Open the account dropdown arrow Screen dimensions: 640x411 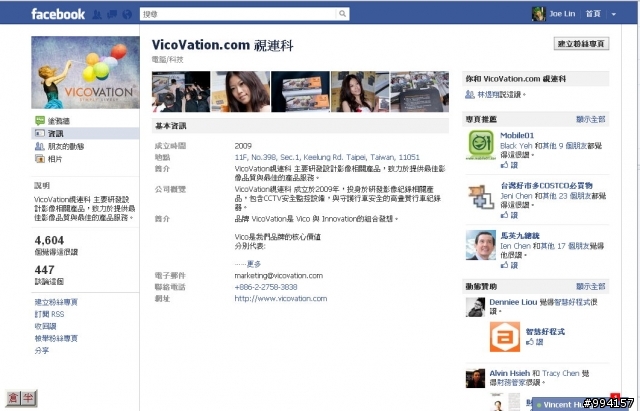pyautogui.click(x=613, y=14)
